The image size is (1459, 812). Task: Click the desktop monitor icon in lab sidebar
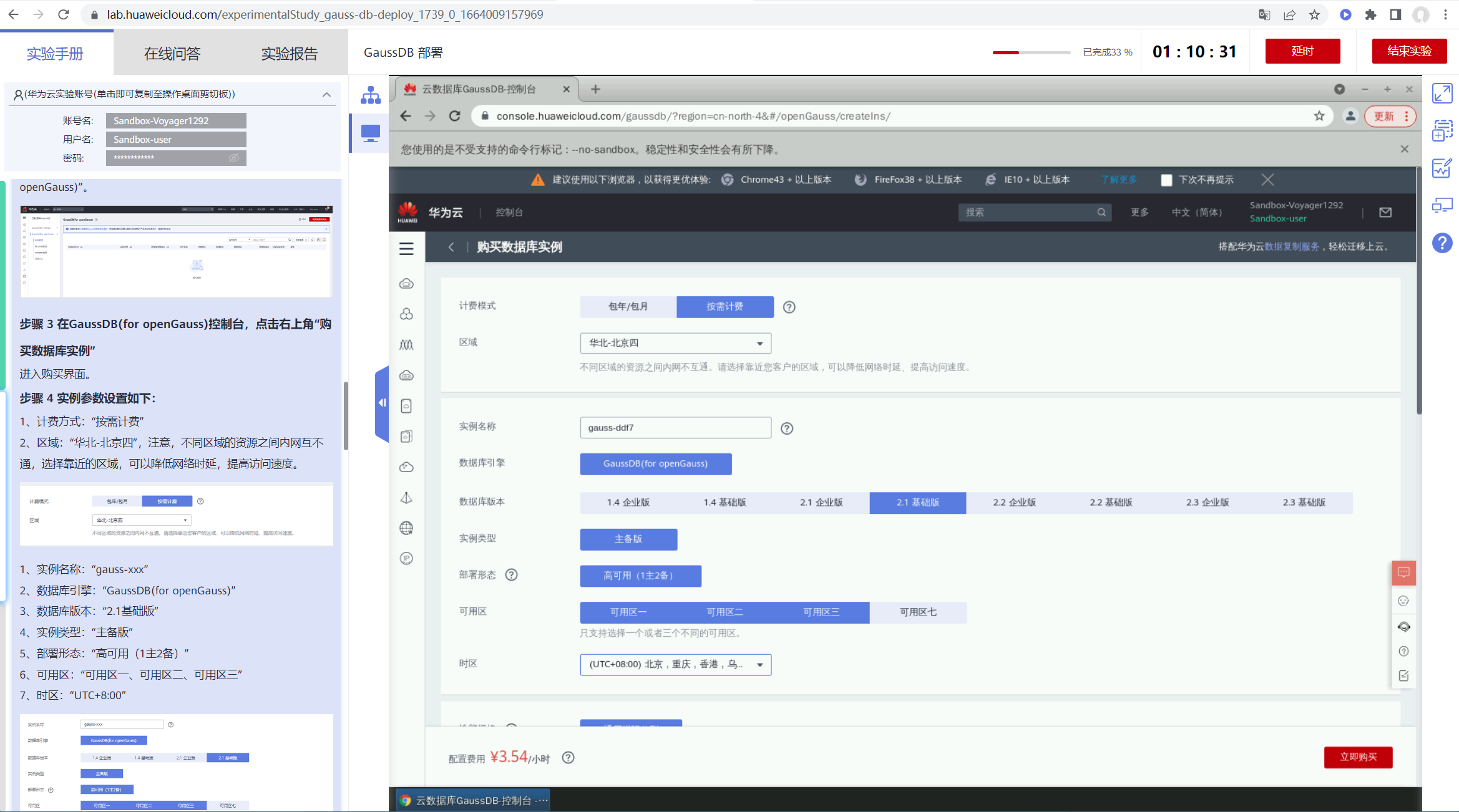pos(370,133)
